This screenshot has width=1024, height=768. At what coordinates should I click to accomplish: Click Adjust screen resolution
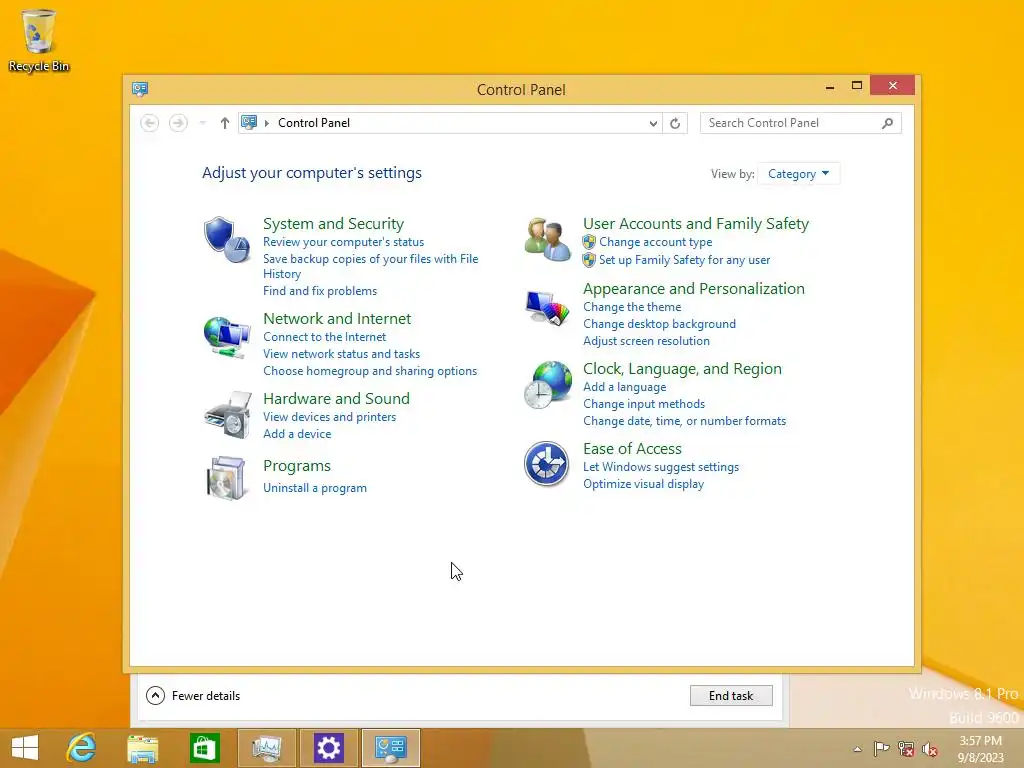647,341
